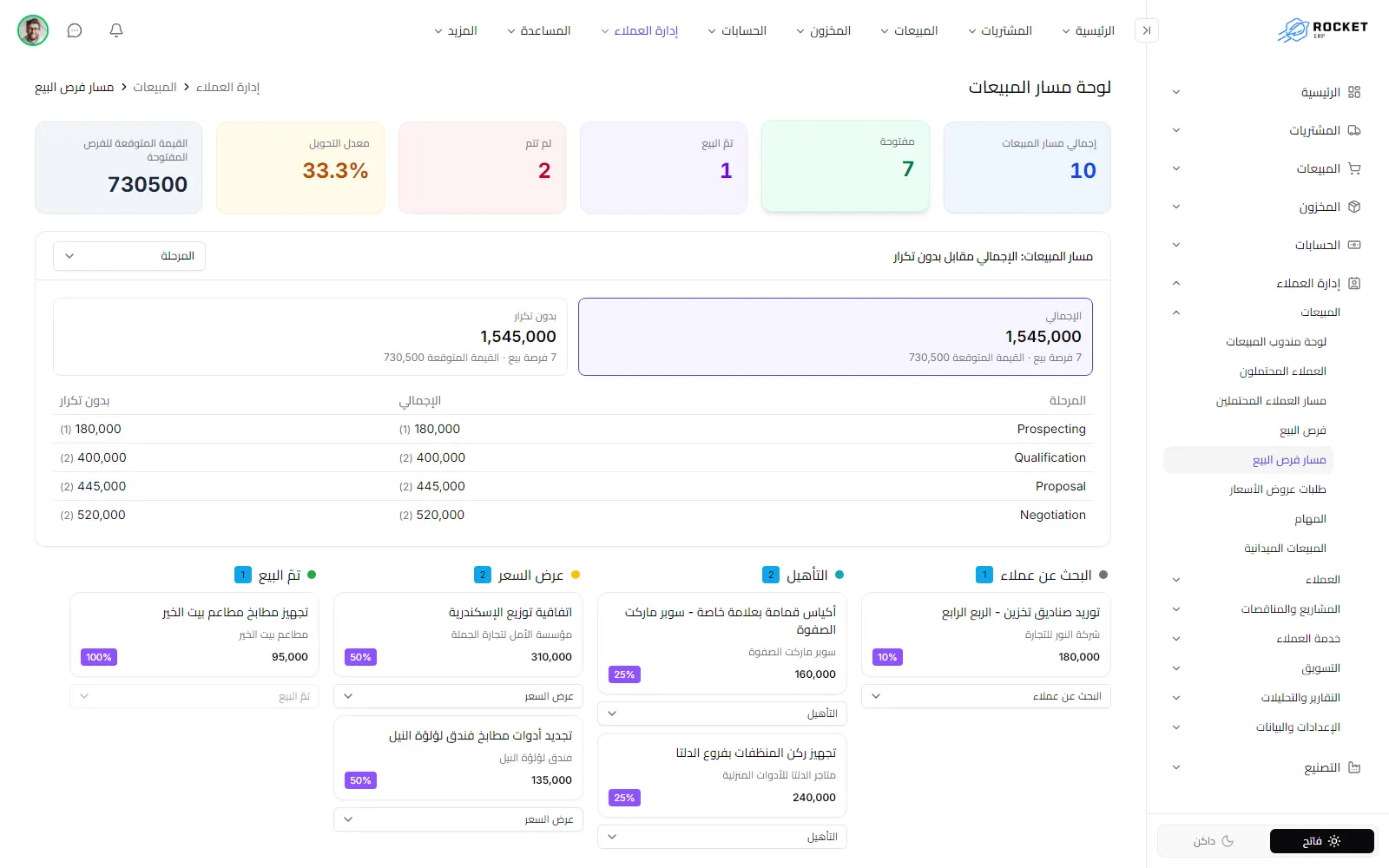The height and width of the screenshot is (868, 1389).
Task: Open the توريد صناديق تخزين opportunity card
Action: click(986, 635)
